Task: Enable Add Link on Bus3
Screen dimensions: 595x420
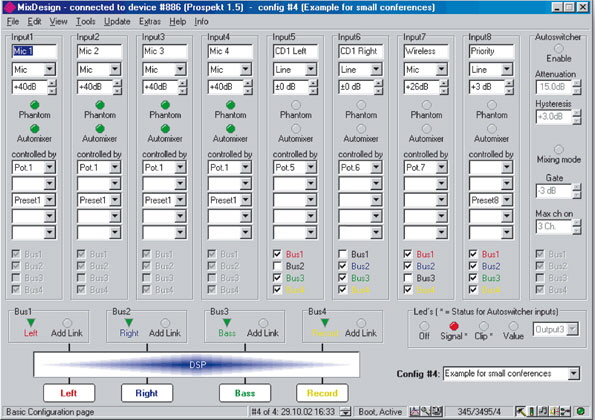Action: pyautogui.click(x=263, y=323)
